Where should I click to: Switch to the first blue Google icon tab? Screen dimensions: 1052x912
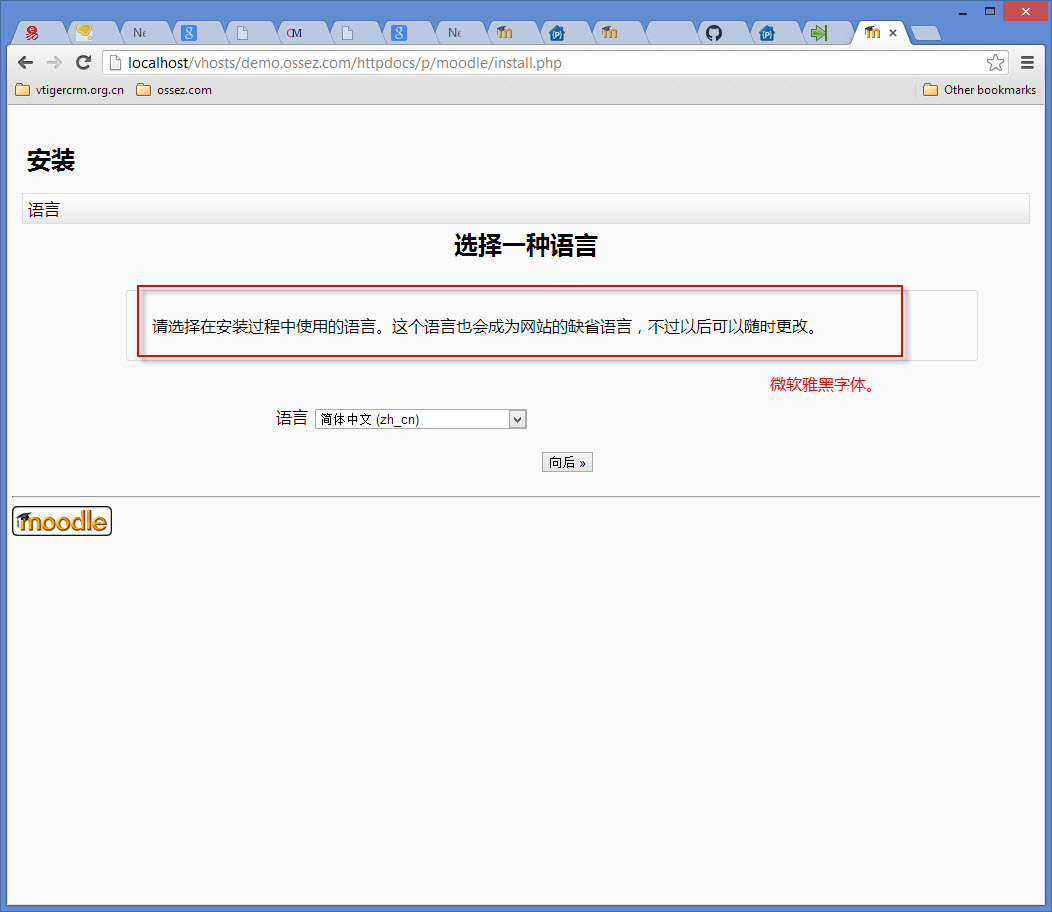[x=189, y=33]
